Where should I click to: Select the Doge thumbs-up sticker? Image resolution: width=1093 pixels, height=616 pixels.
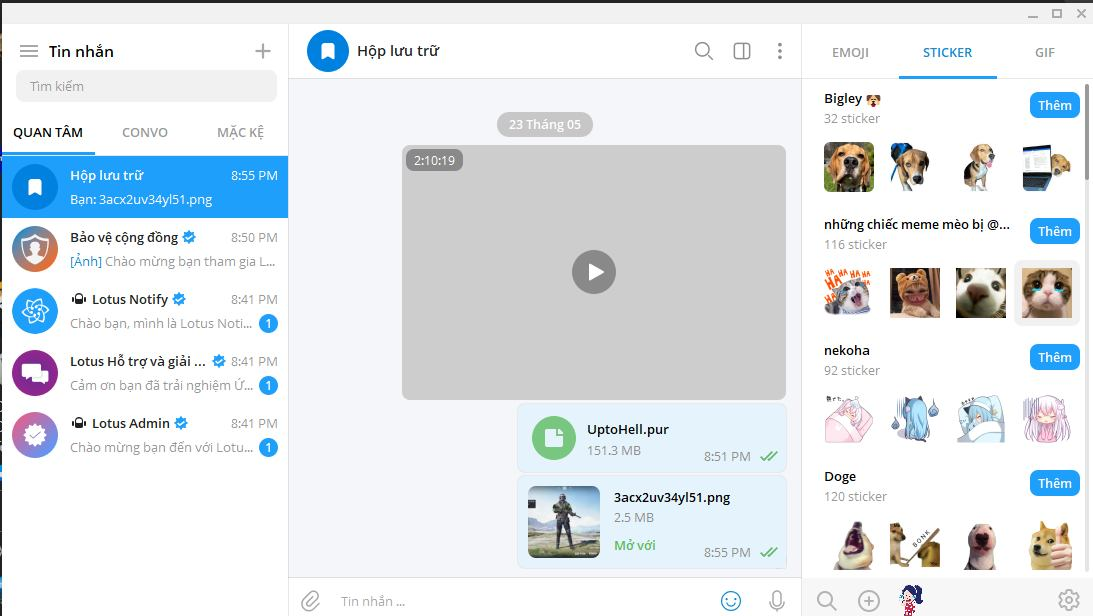click(1050, 545)
